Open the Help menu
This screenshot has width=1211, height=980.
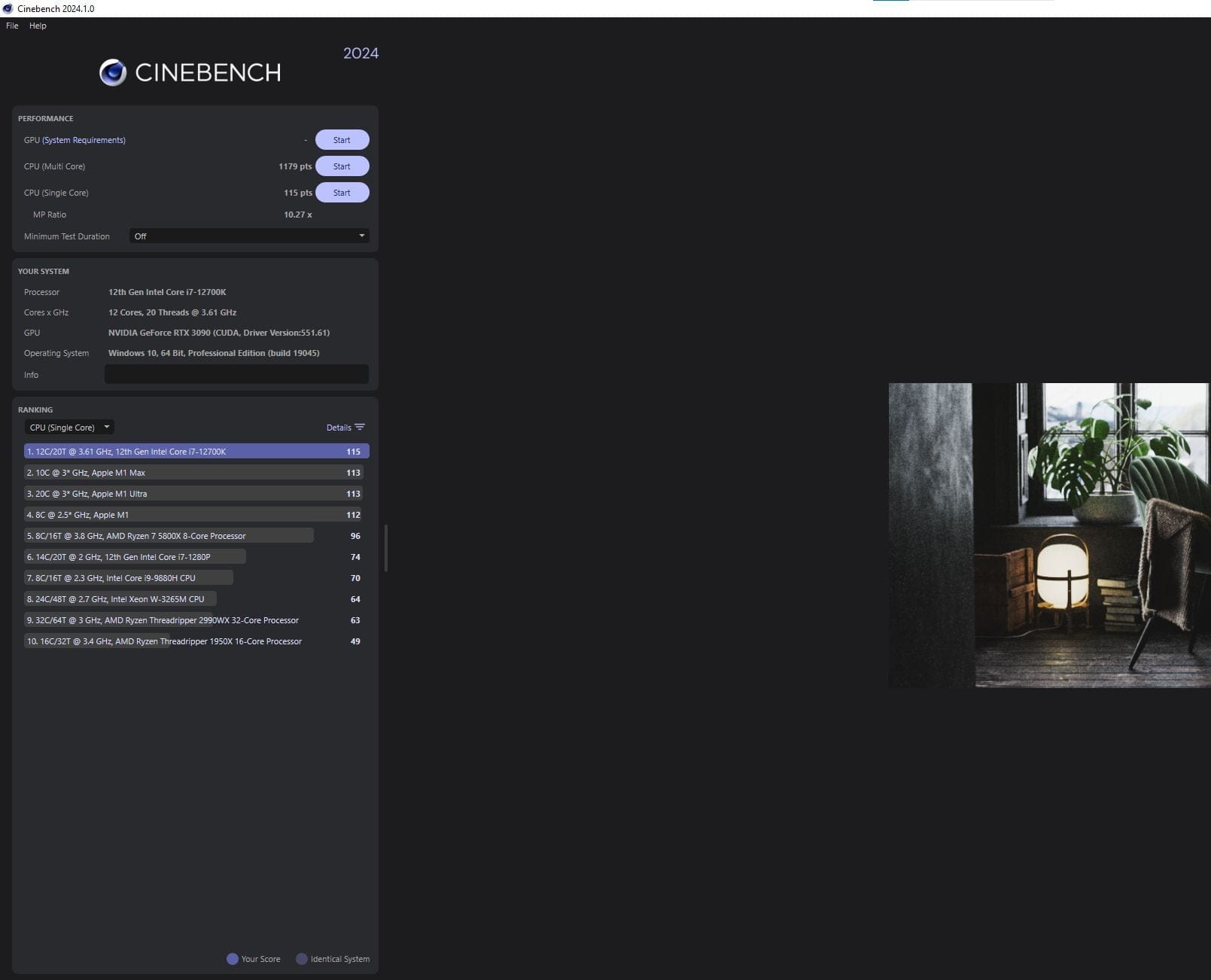(38, 26)
